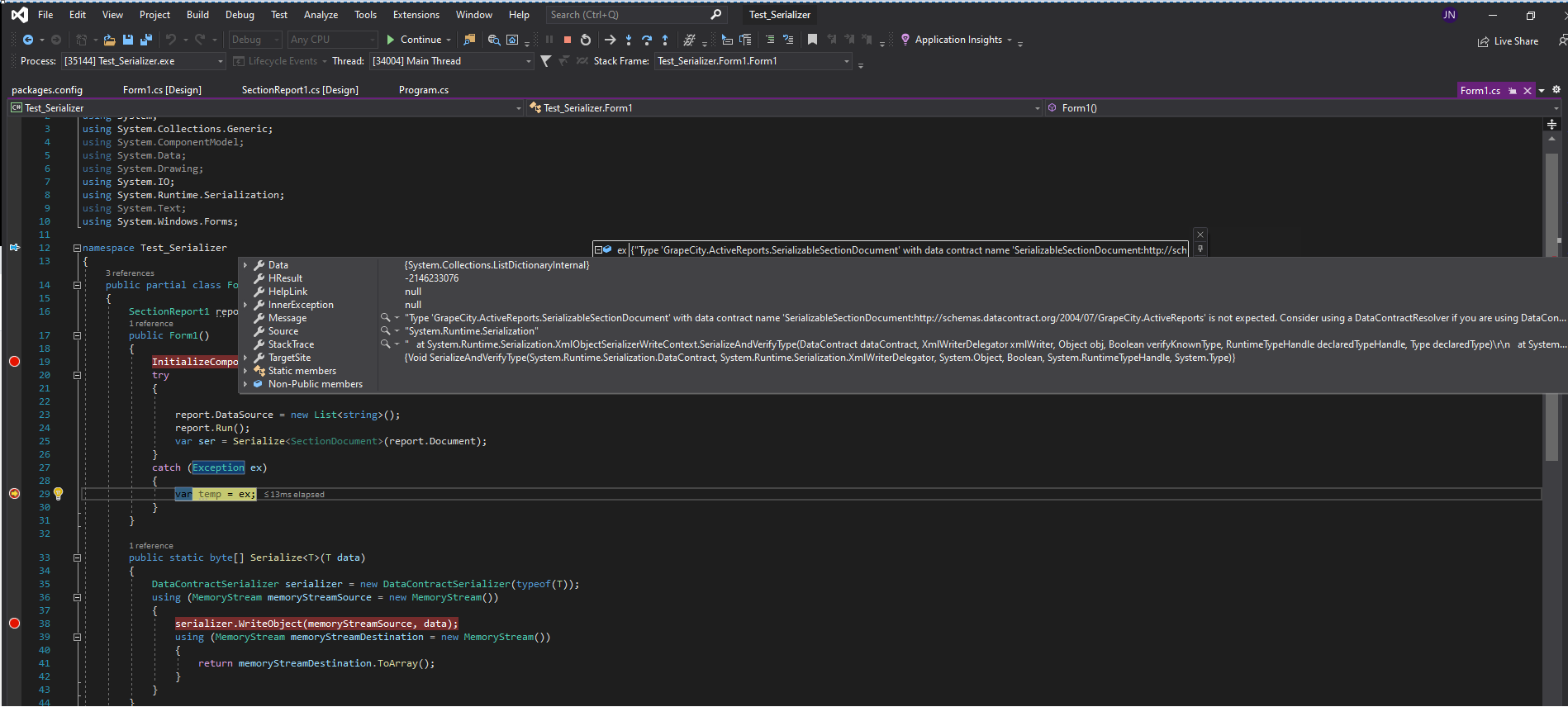1568x707 pixels.
Task: Open text visualizer for the Source value
Action: tap(385, 331)
